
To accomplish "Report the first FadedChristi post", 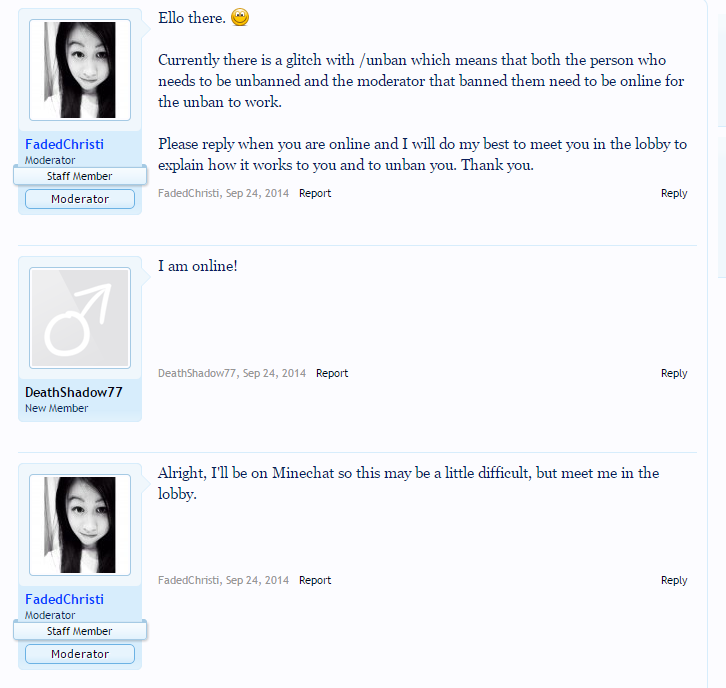I will click(x=315, y=193).
